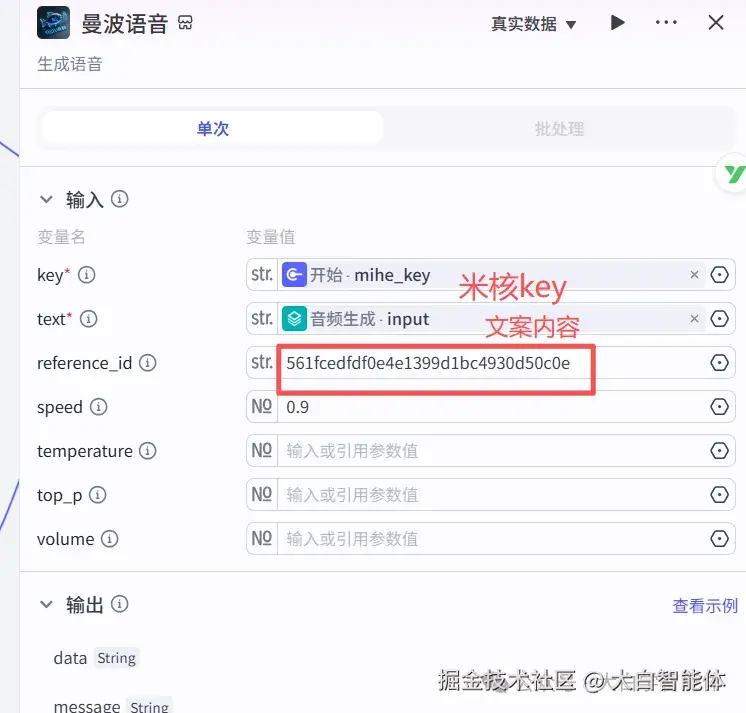Open variable picker for the temperature row
The width and height of the screenshot is (746, 713).
point(719,450)
